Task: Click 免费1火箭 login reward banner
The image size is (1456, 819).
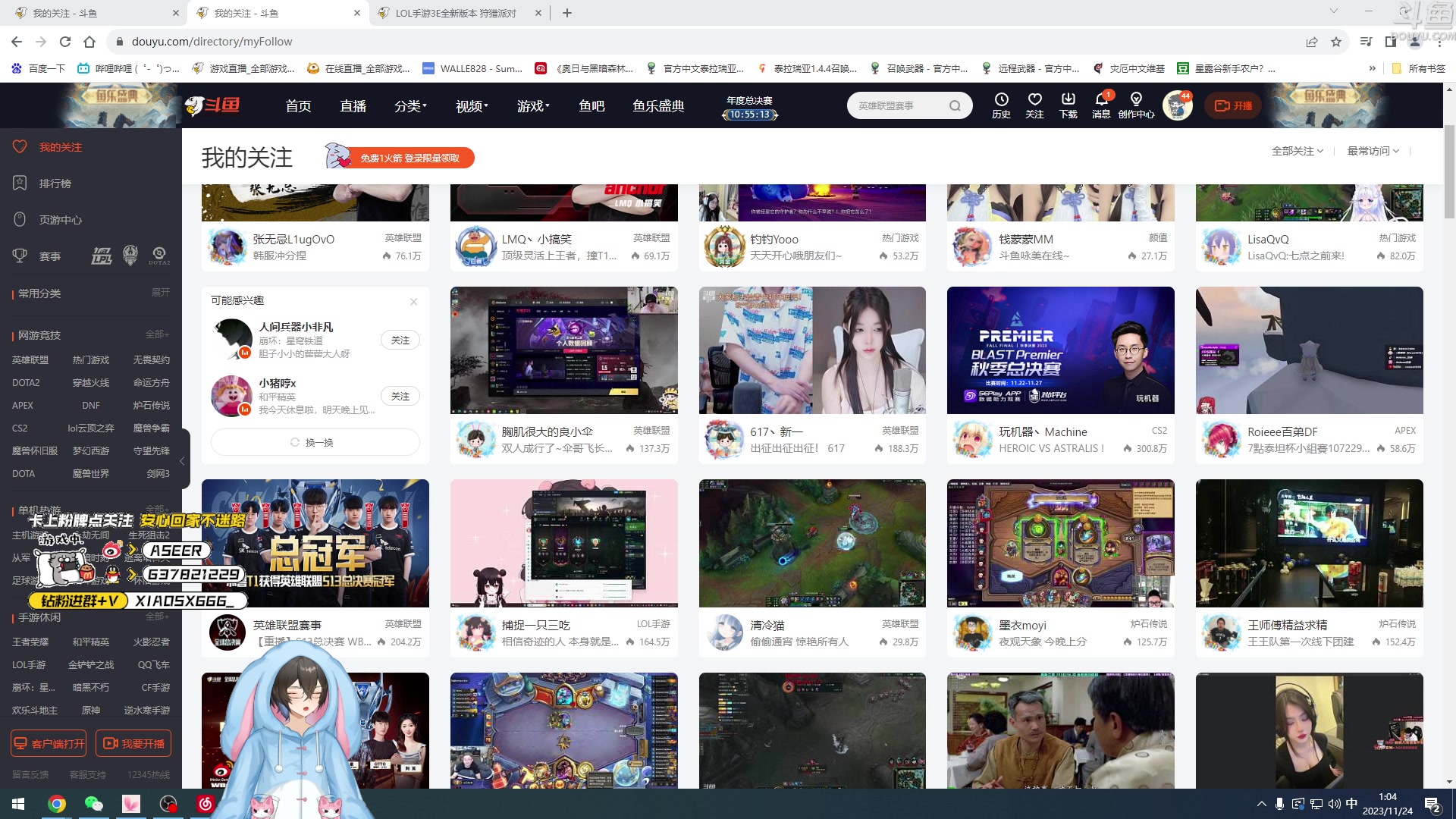Action: (400, 157)
